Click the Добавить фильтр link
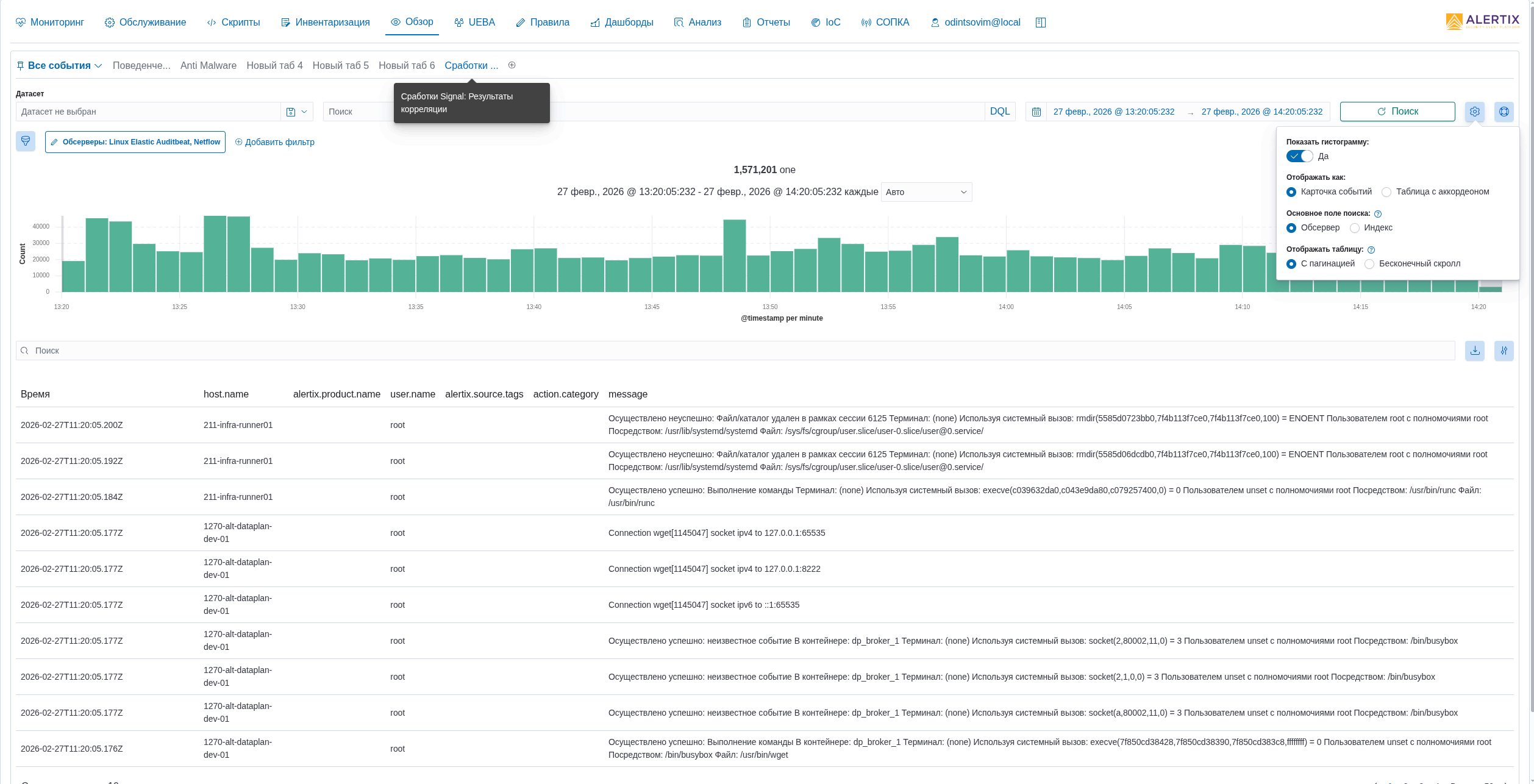Viewport: 1534px width, 784px height. point(274,142)
